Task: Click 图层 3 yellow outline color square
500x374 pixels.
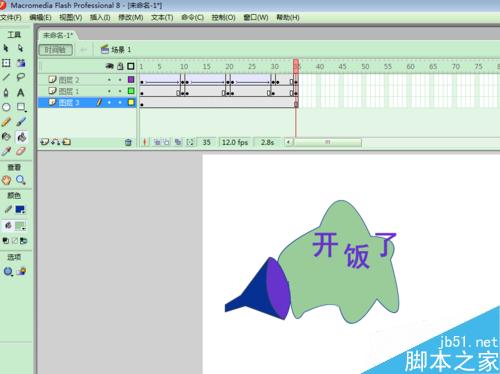Action: pyautogui.click(x=131, y=102)
